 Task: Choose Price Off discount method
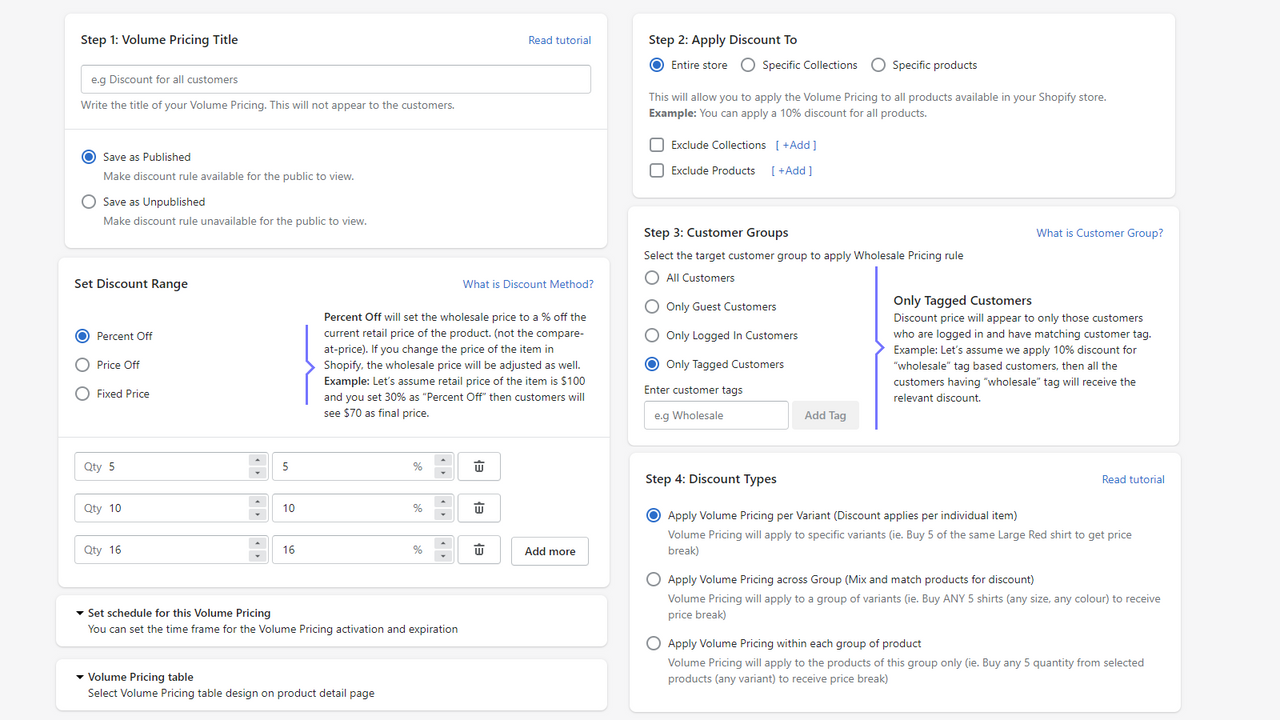click(82, 364)
